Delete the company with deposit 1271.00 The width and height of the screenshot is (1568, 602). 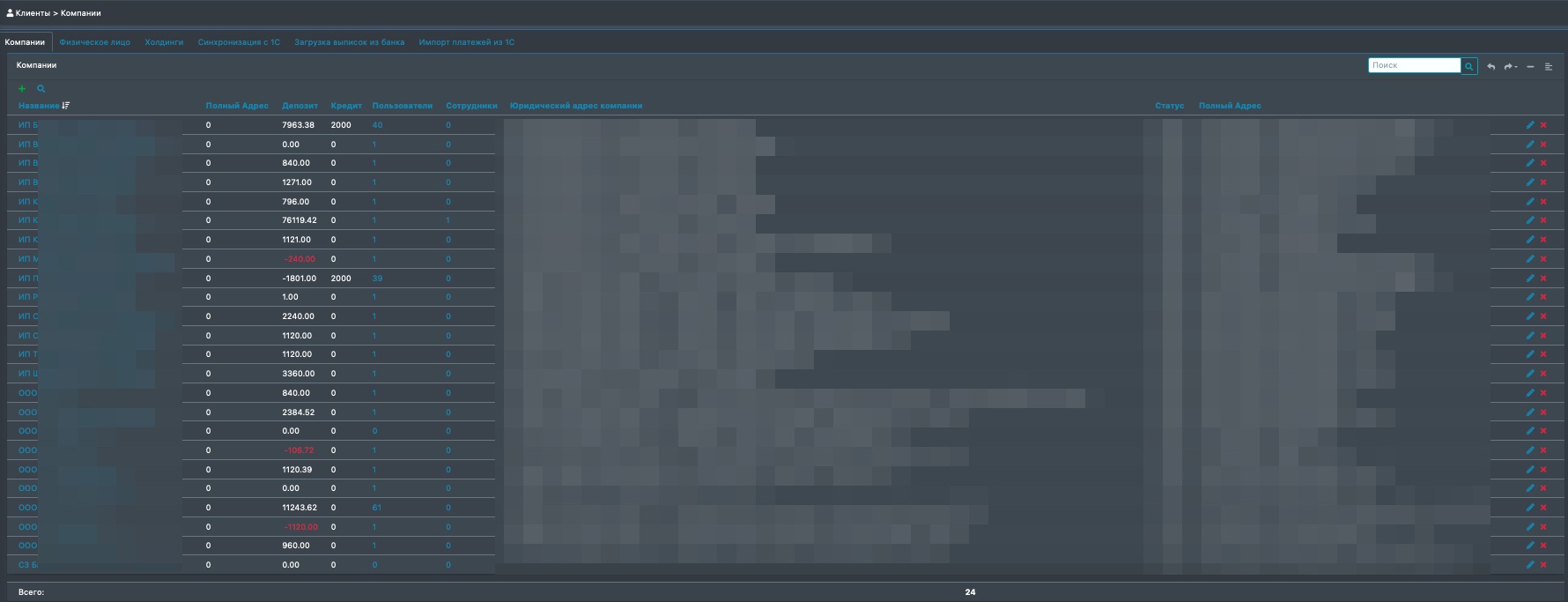click(x=1543, y=182)
